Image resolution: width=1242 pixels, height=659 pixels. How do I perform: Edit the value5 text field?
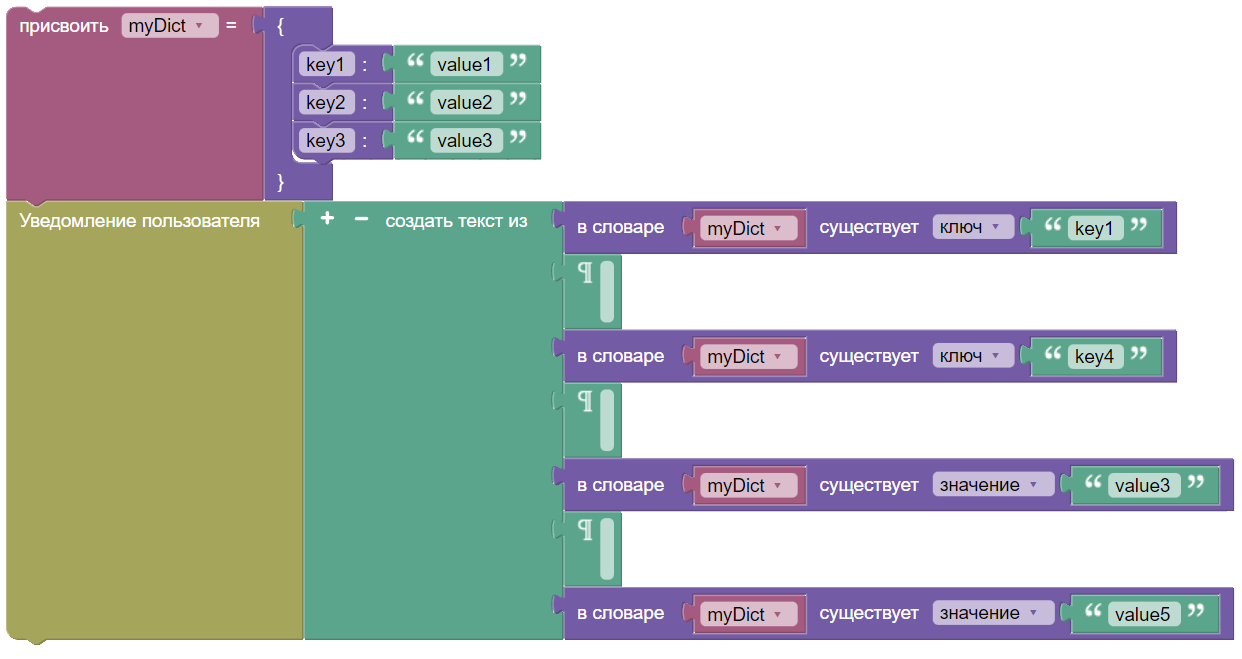coord(1144,614)
